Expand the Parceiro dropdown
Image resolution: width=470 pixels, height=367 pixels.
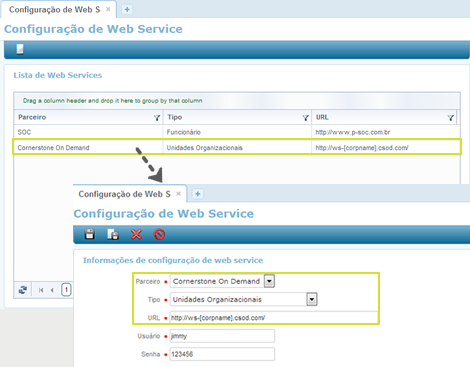[269, 281]
